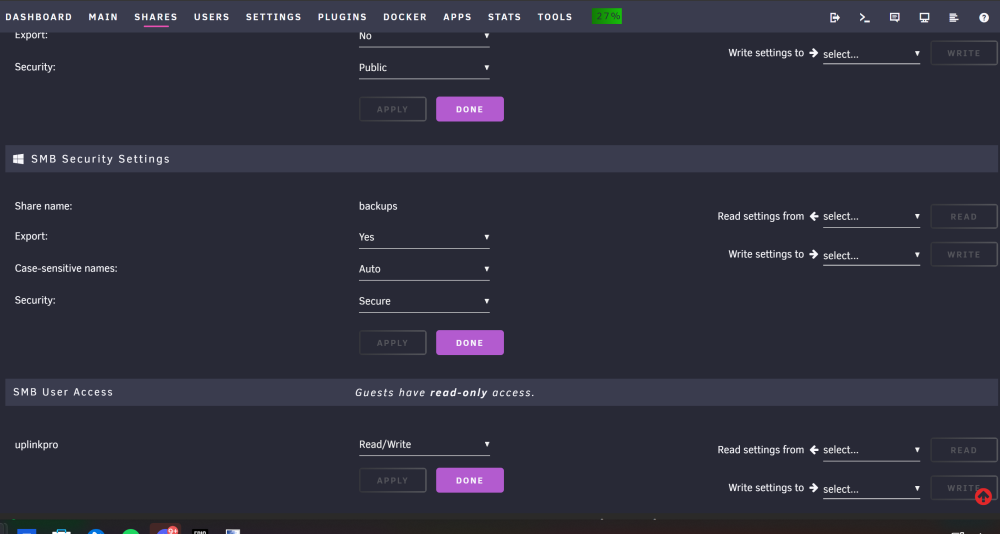The height and width of the screenshot is (534, 1000).
Task: Click APPLY under uplinkpro user access
Action: (393, 480)
